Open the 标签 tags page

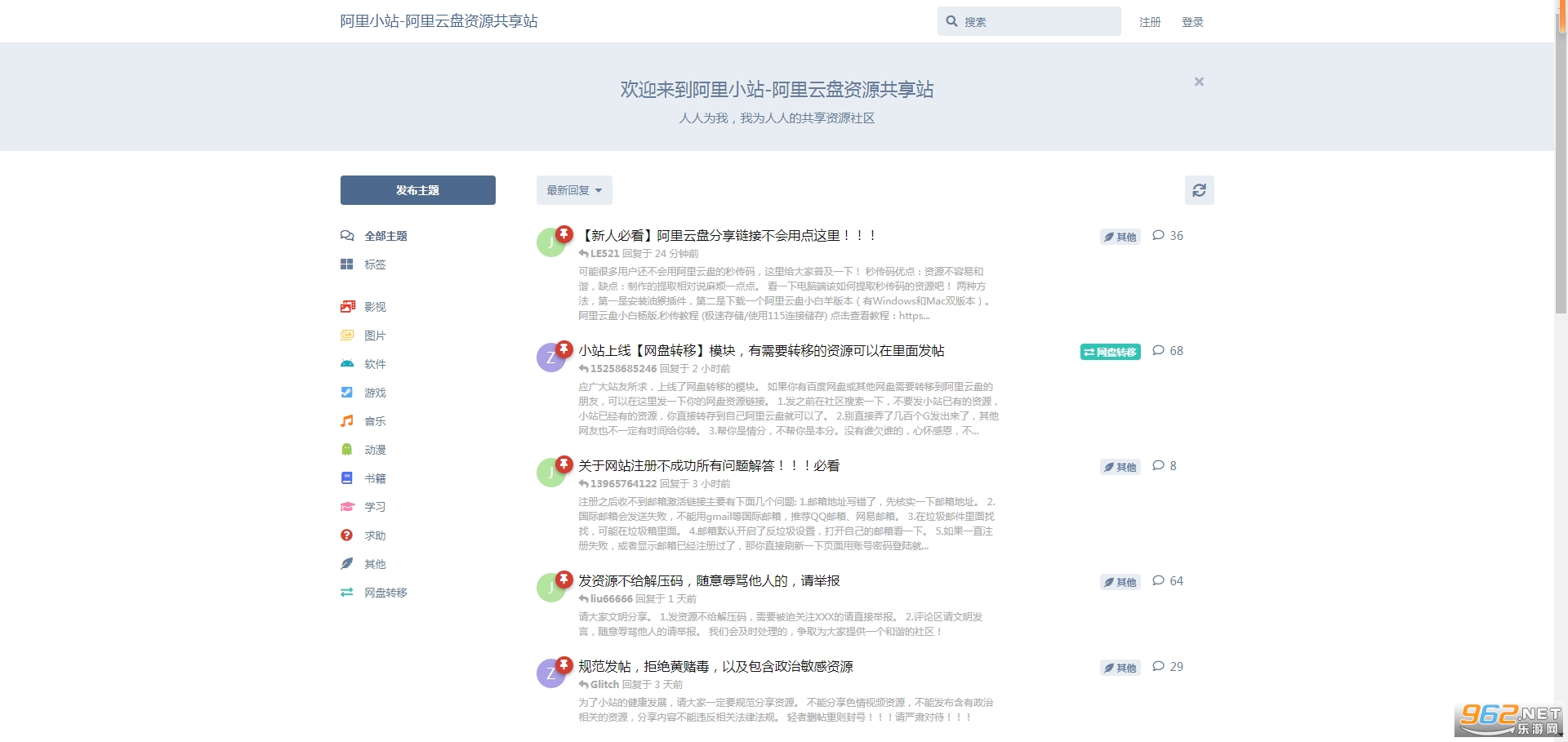pyautogui.click(x=375, y=264)
